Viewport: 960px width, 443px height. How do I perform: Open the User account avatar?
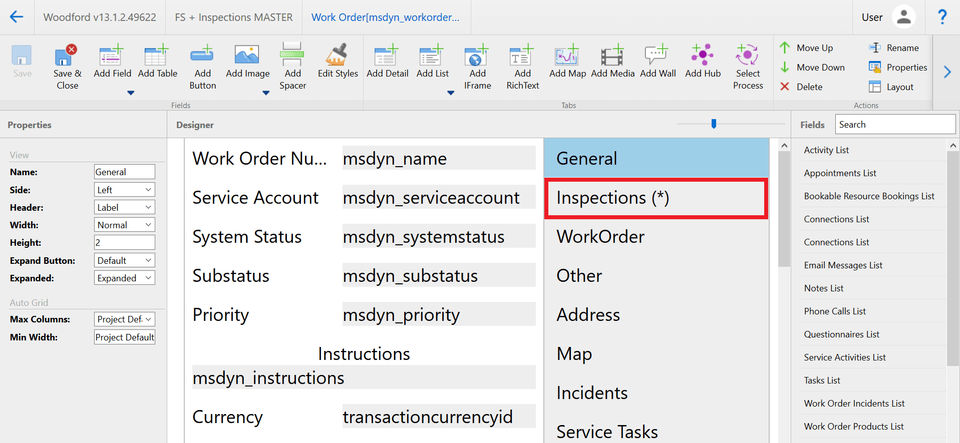point(904,17)
